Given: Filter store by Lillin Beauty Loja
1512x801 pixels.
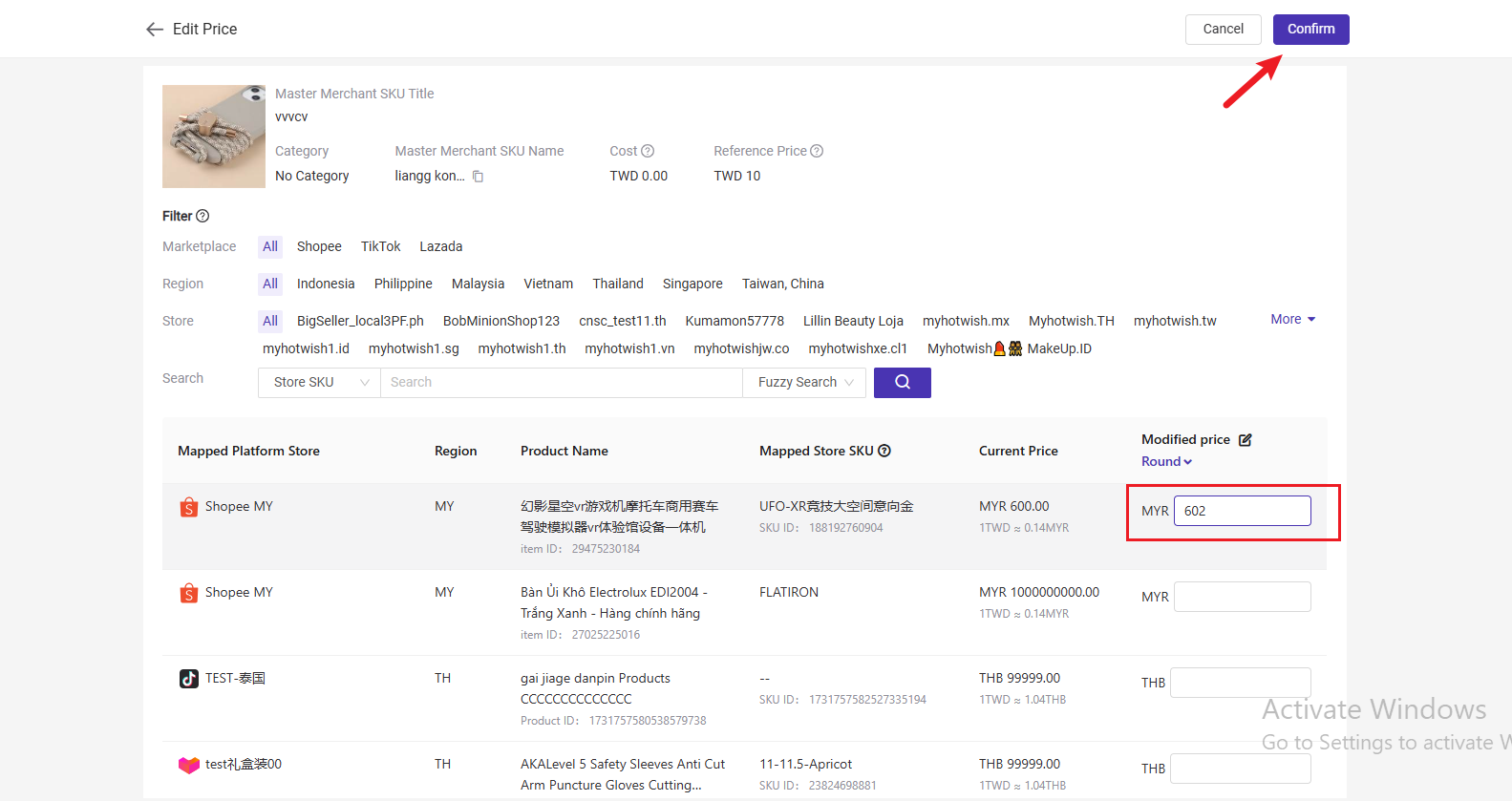Looking at the screenshot, I should coord(853,321).
